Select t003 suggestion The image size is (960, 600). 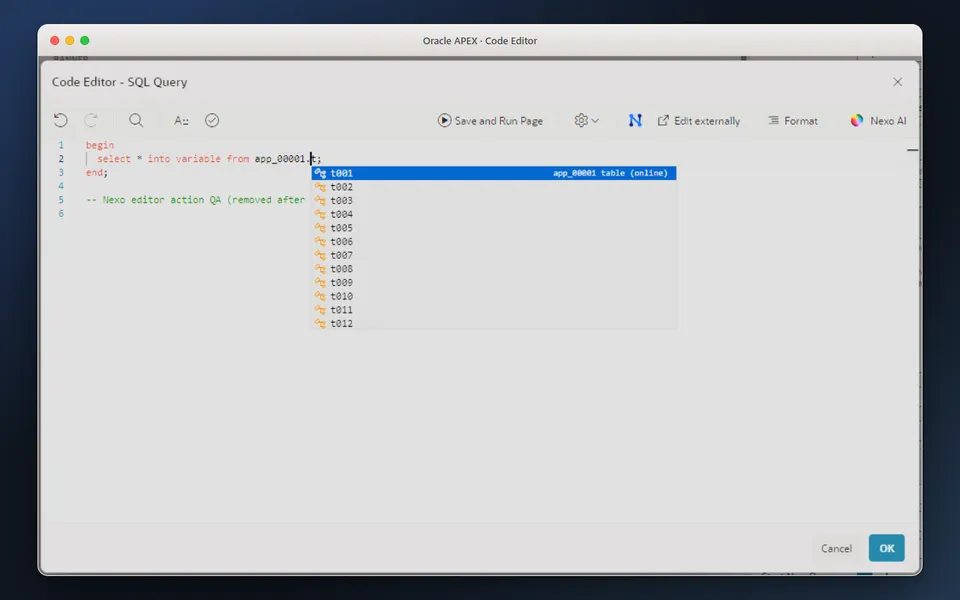click(494, 200)
